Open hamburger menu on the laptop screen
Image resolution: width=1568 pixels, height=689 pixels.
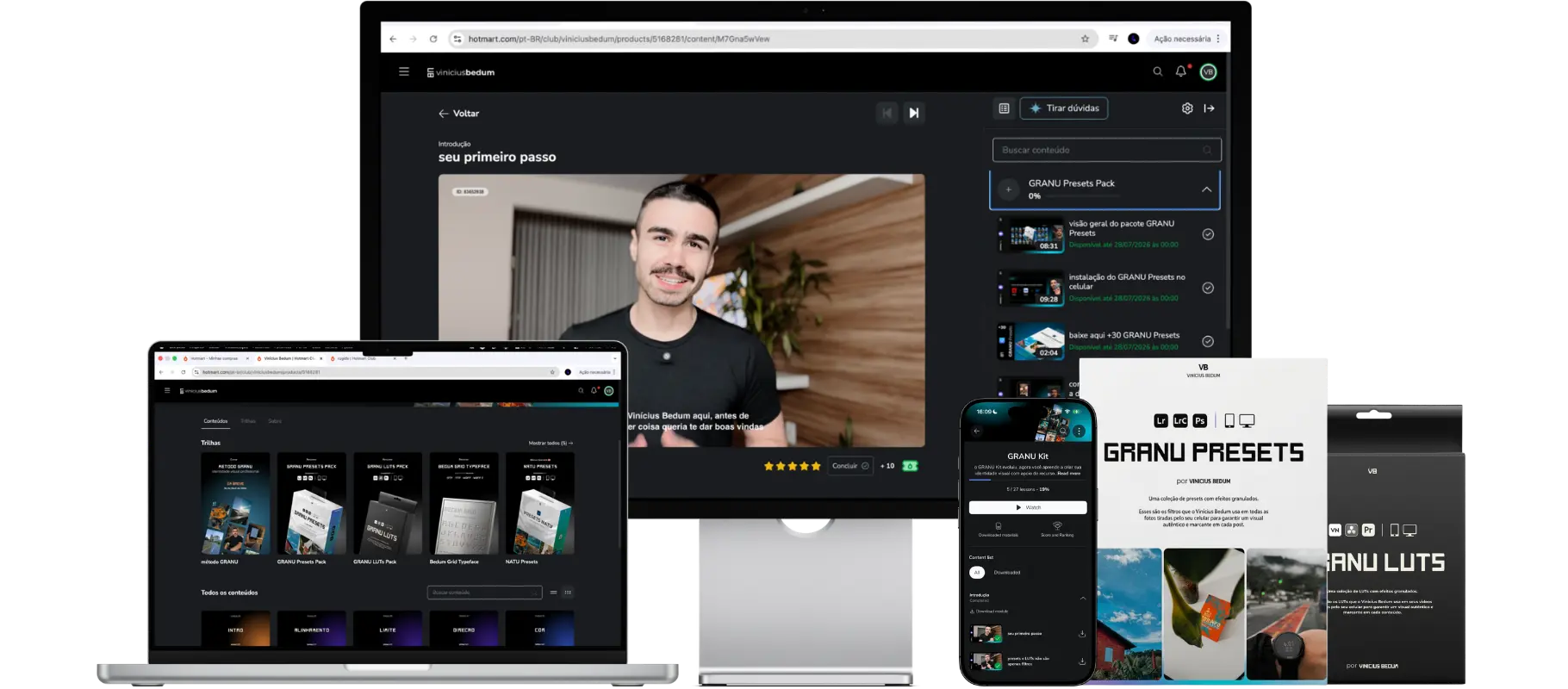pos(167,390)
